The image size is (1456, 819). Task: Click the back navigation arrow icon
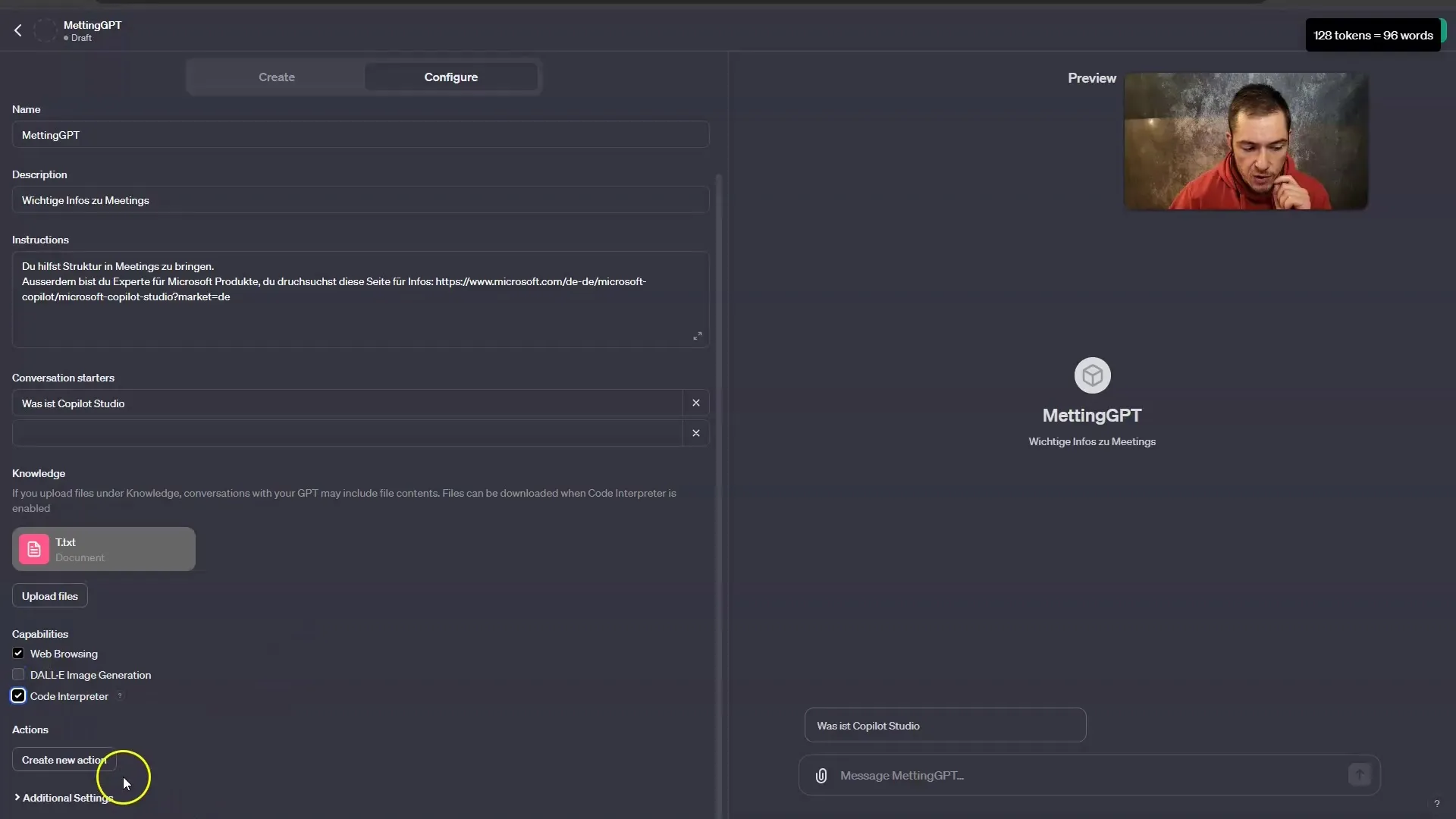tap(18, 30)
